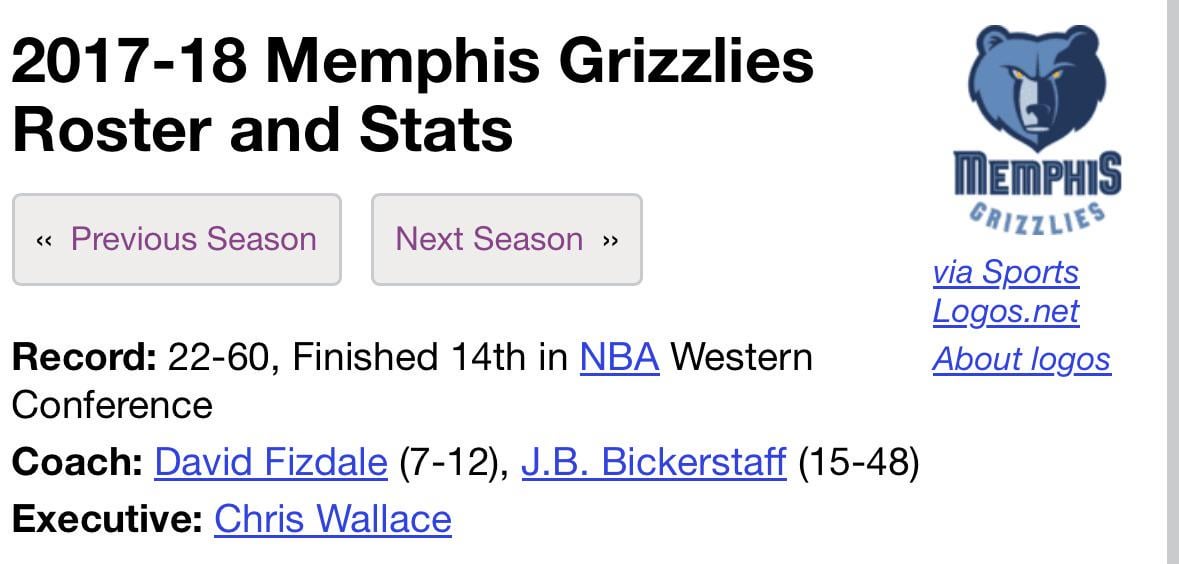Image resolution: width=1179 pixels, height=564 pixels.
Task: Click the bold Coach label
Action: [x=78, y=462]
